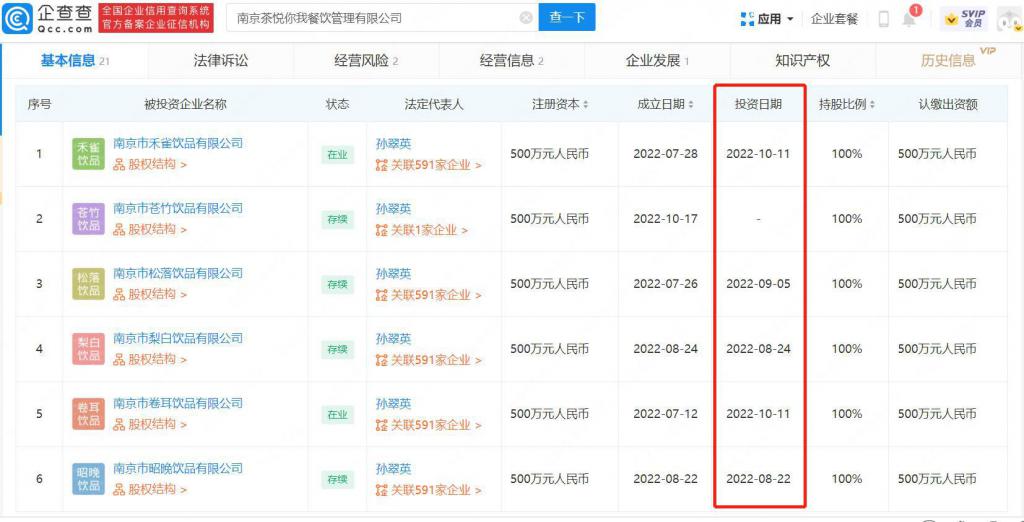
Task: Click the 昭晚饮品 blue company logo
Action: (x=89, y=479)
